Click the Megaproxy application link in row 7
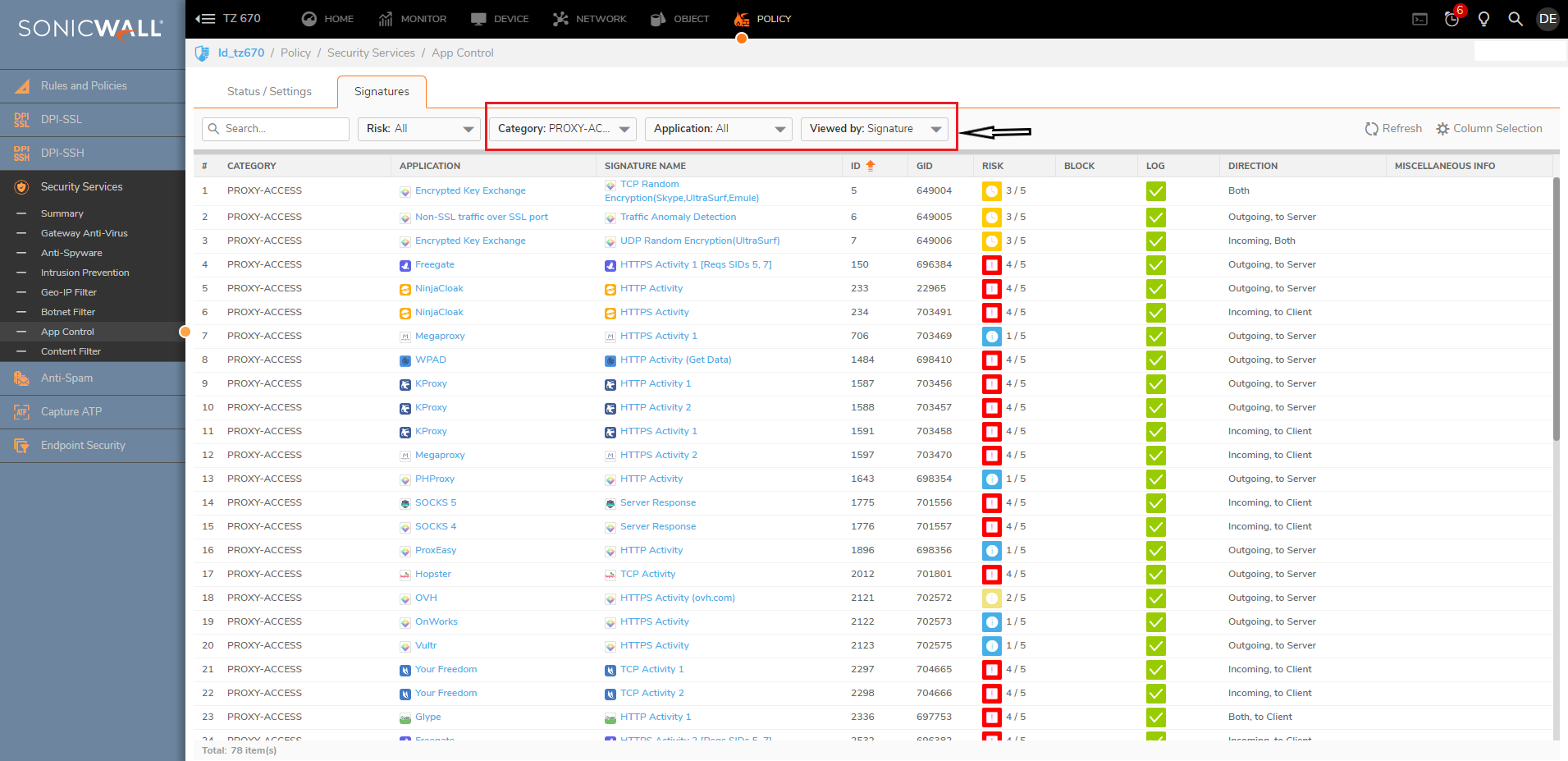The width and height of the screenshot is (1568, 761). coord(440,337)
